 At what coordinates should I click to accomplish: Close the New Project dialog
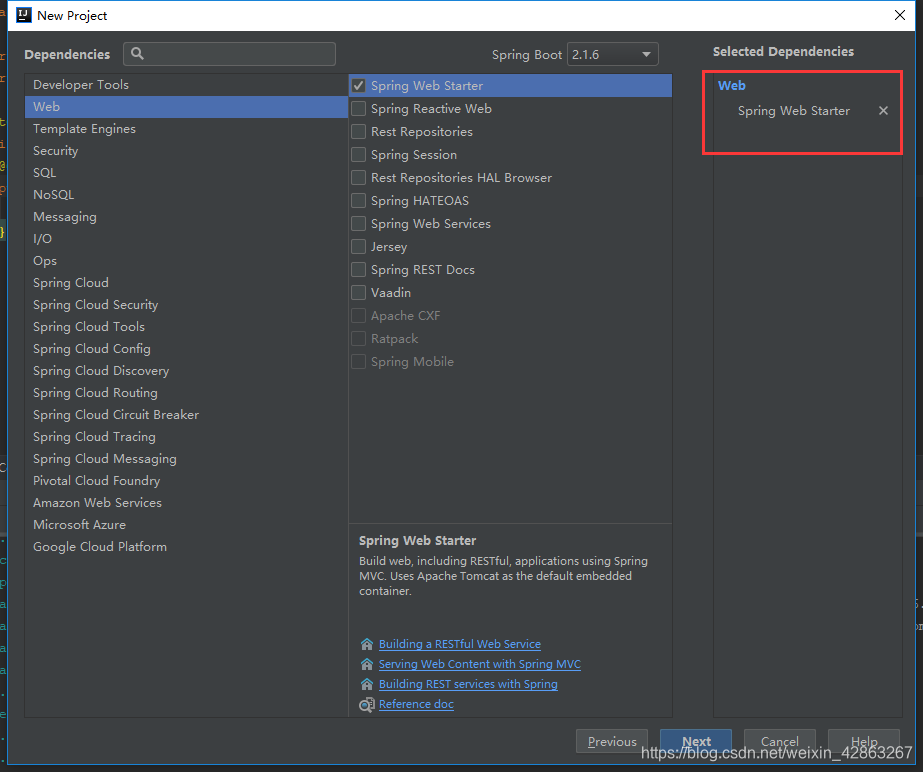899,15
